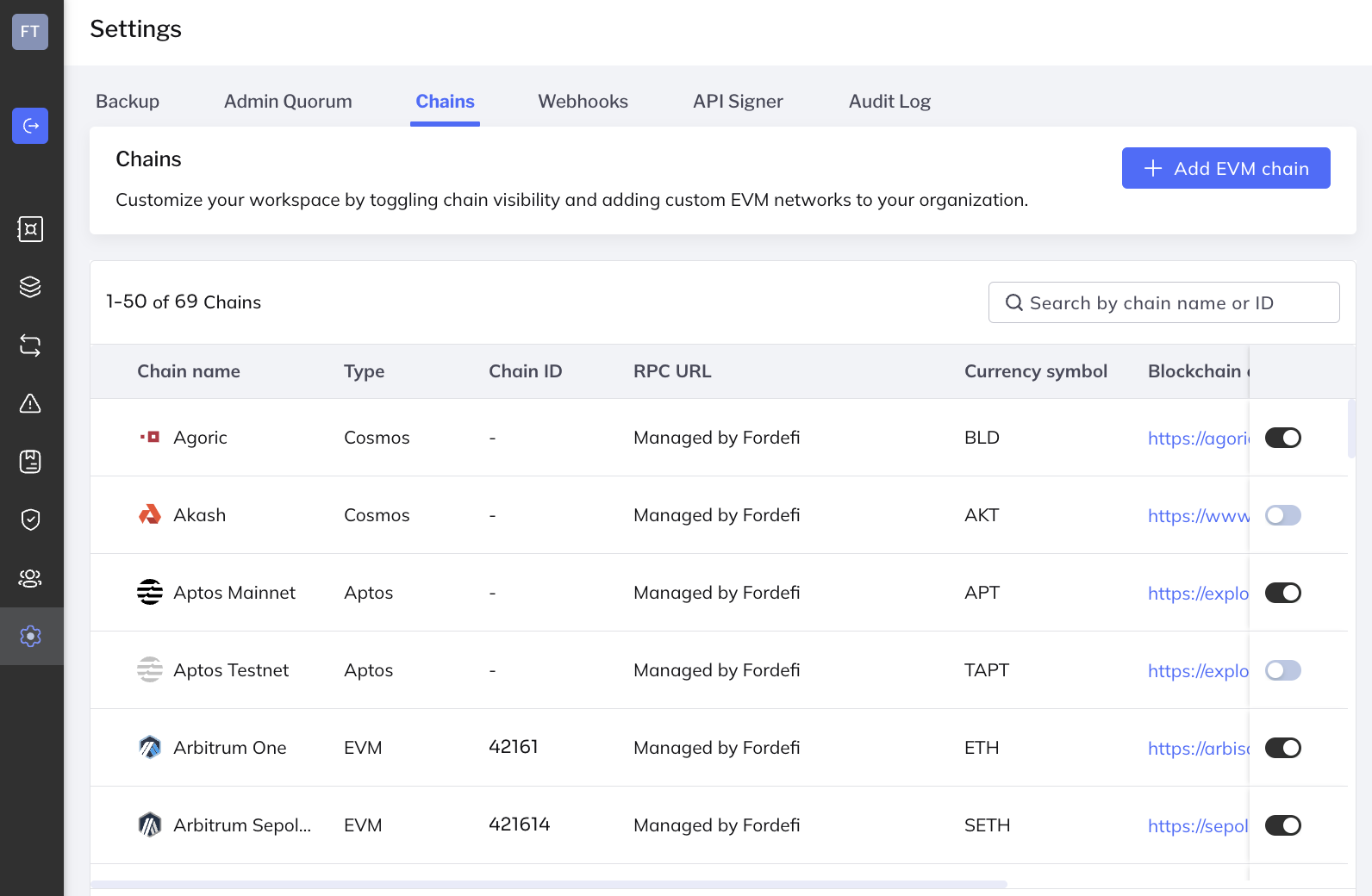Viewport: 1372px width, 896px height.
Task: Open the Aptos Mainnet explorer link
Action: point(1198,593)
